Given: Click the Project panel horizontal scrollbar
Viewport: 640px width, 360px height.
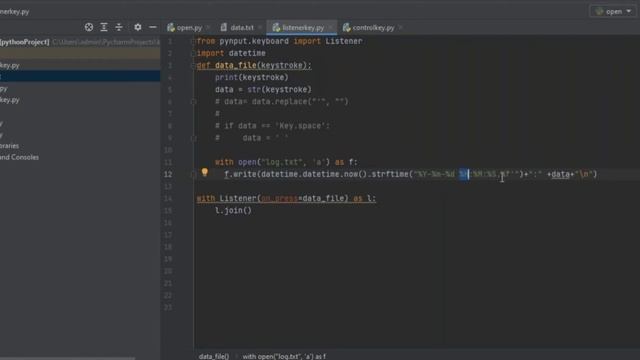Looking at the screenshot, I should click(x=67, y=358).
